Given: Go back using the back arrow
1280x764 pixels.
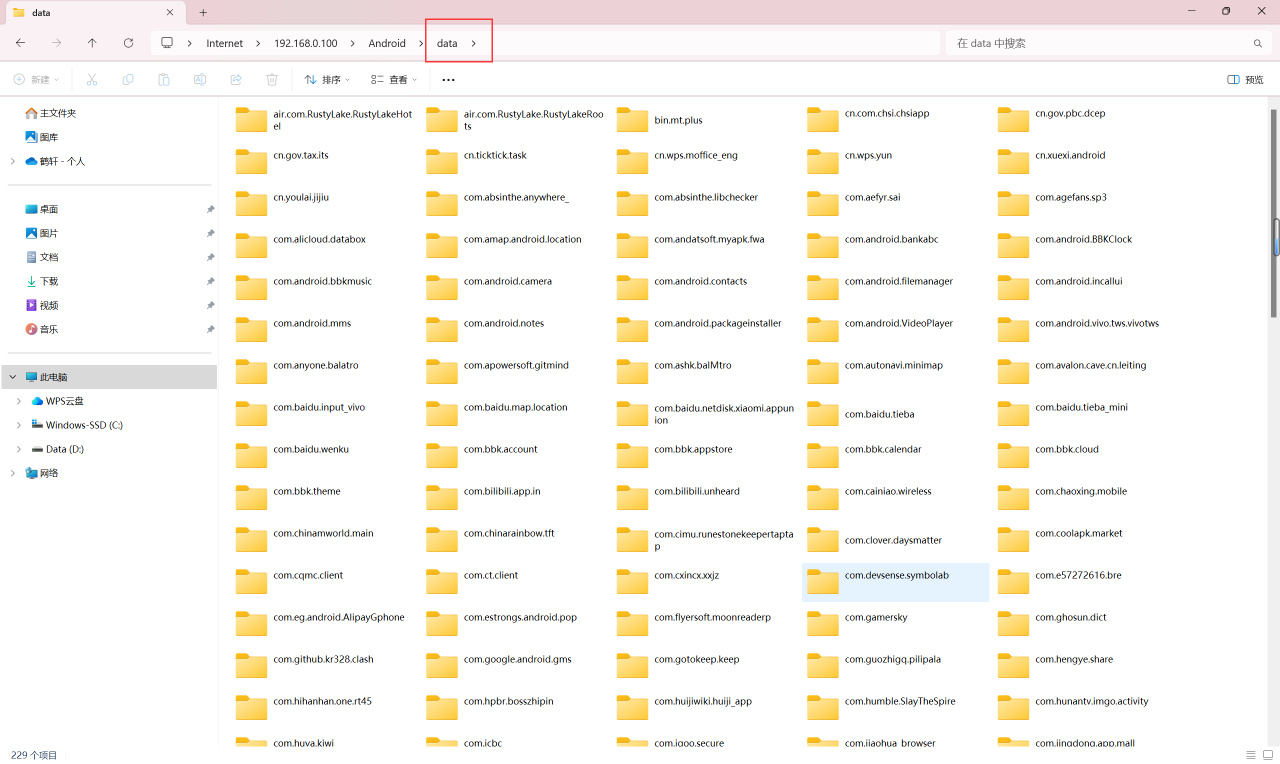Looking at the screenshot, I should coord(21,43).
